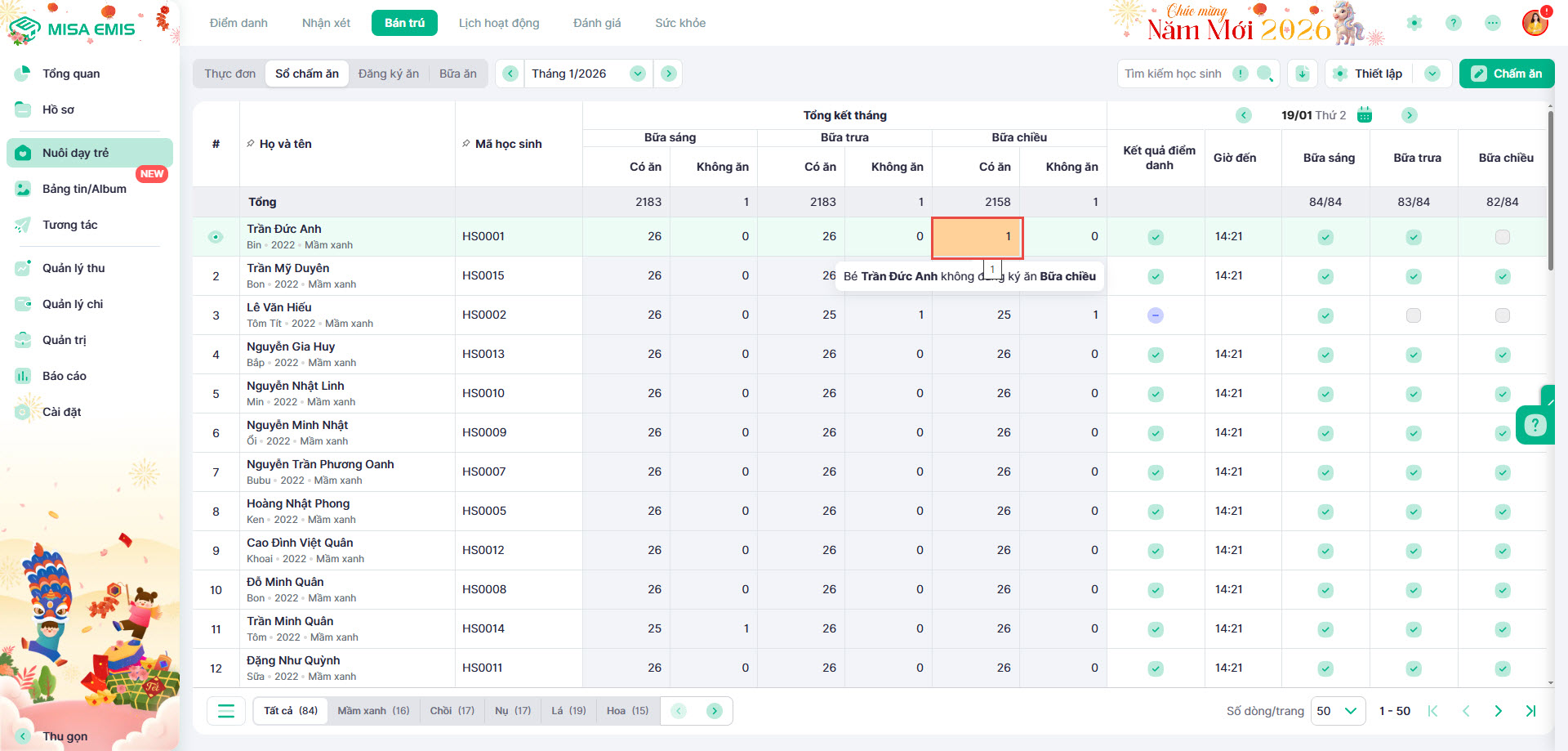
Task: Open the Sức khỏe top tab
Action: pyautogui.click(x=679, y=23)
